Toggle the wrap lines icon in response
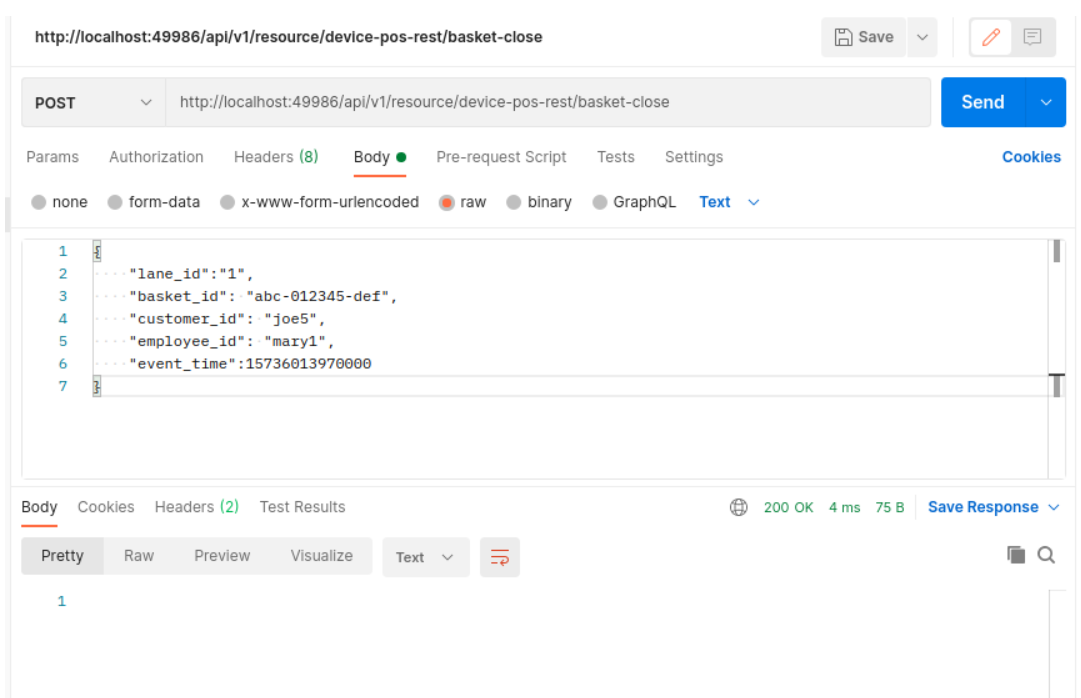This screenshot has height=698, width=1081. point(500,557)
